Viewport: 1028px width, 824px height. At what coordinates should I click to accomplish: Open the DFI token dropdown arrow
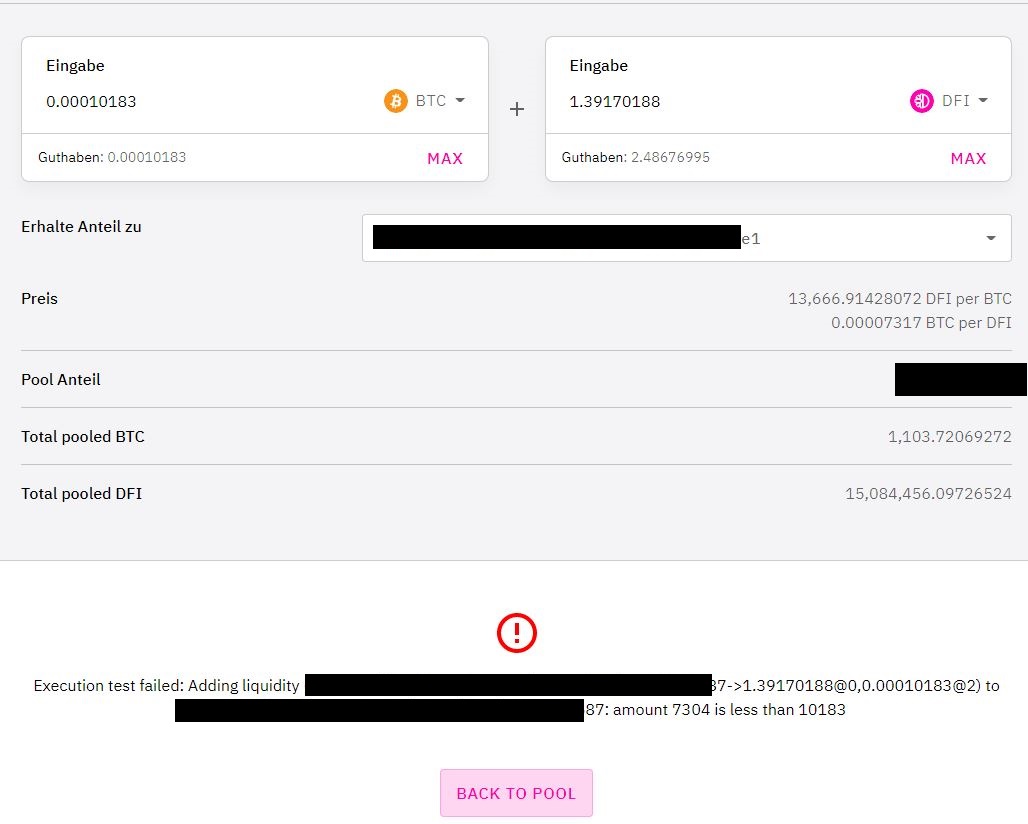(x=983, y=100)
